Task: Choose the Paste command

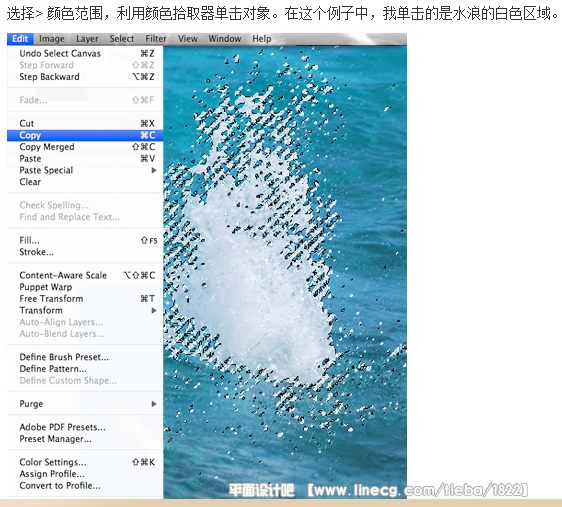Action: 85,158
